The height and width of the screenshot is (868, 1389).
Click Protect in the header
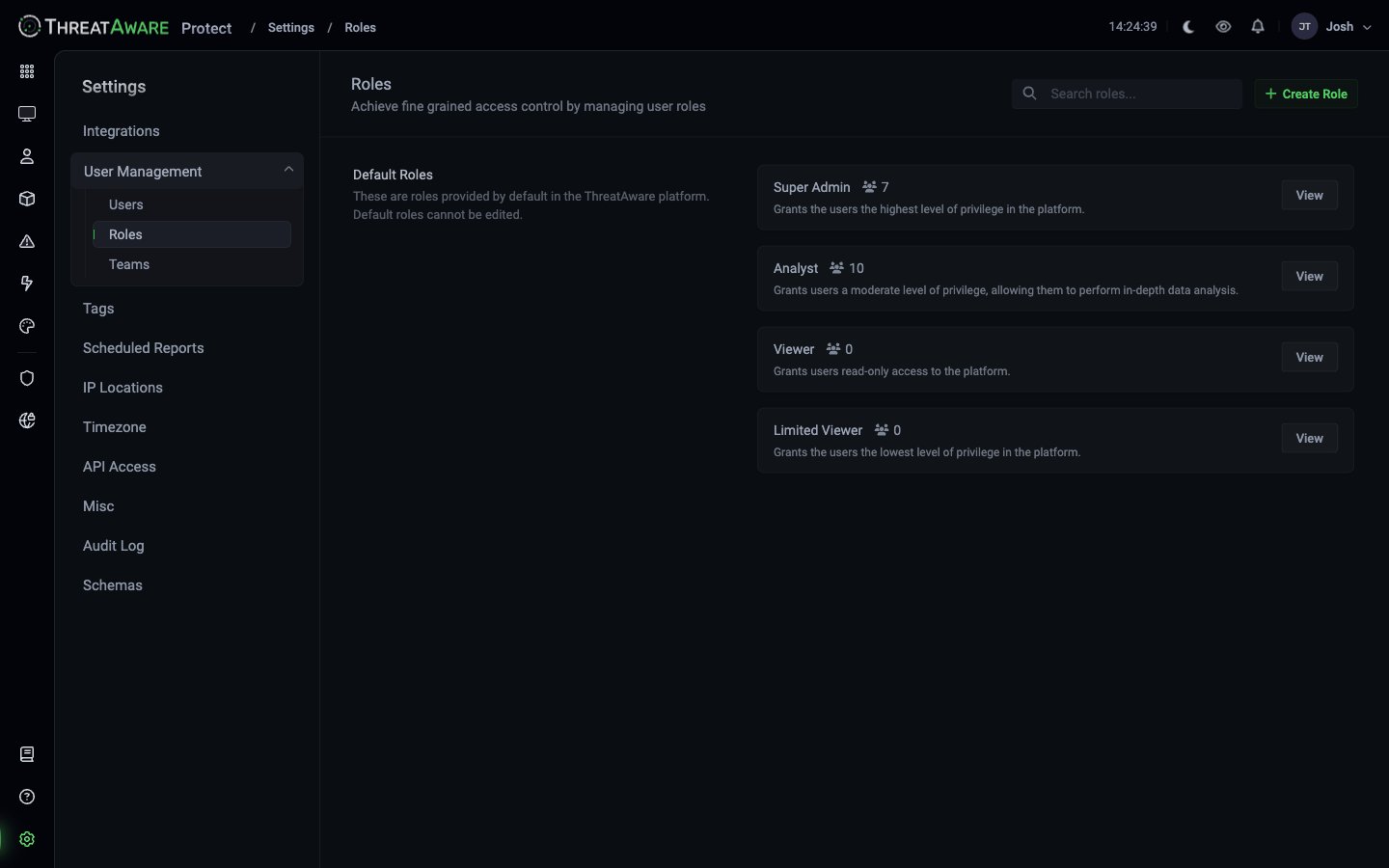click(206, 28)
